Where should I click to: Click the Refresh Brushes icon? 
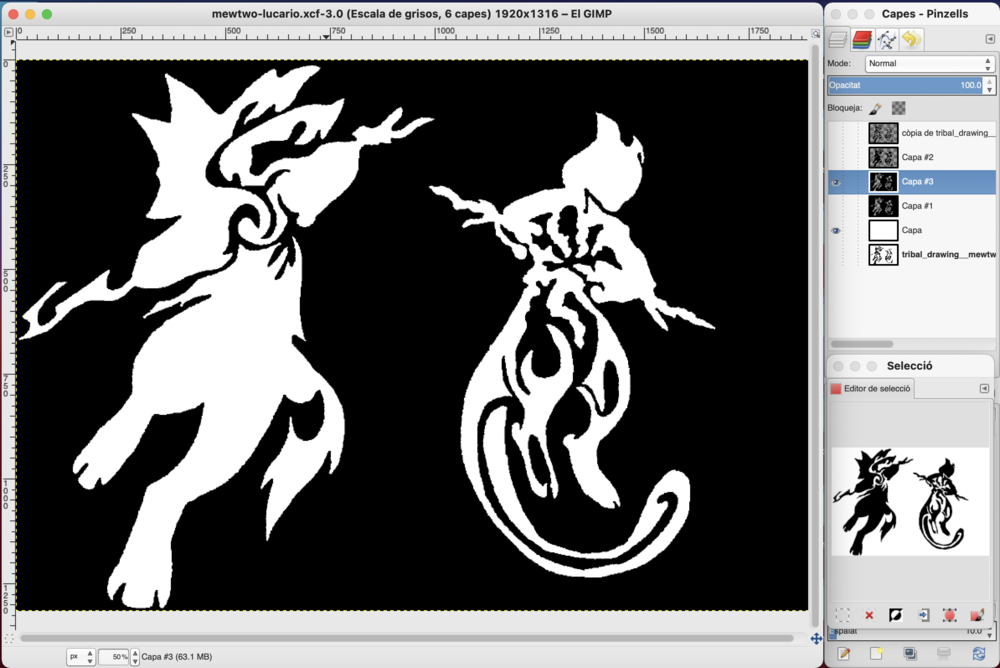pyautogui.click(x=978, y=653)
